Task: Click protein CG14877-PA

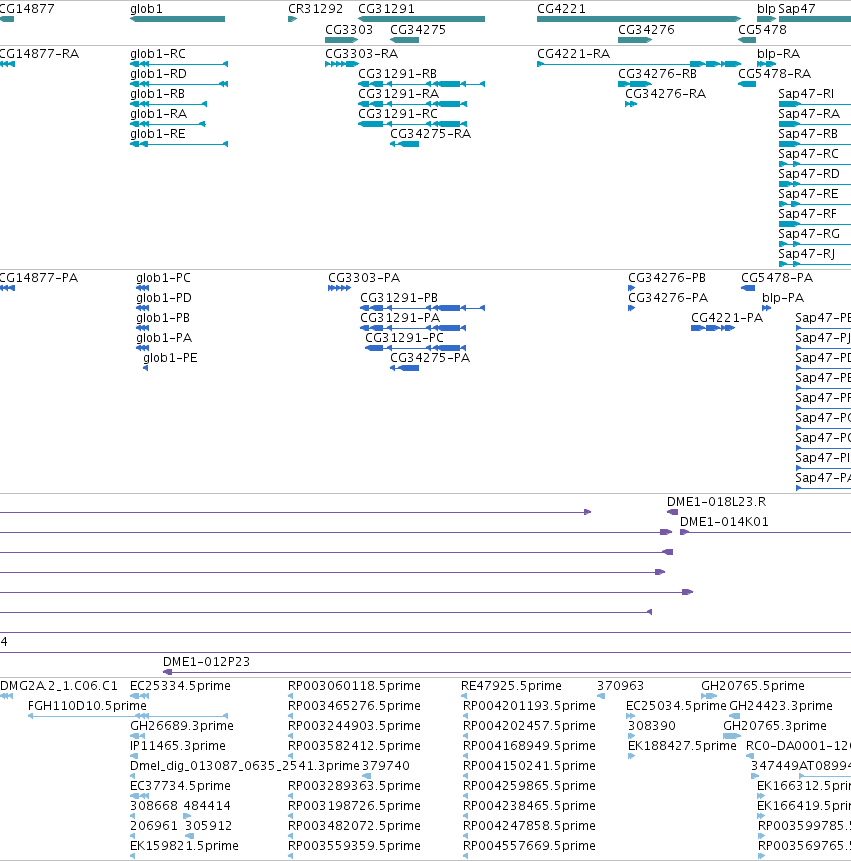Action: 38,278
